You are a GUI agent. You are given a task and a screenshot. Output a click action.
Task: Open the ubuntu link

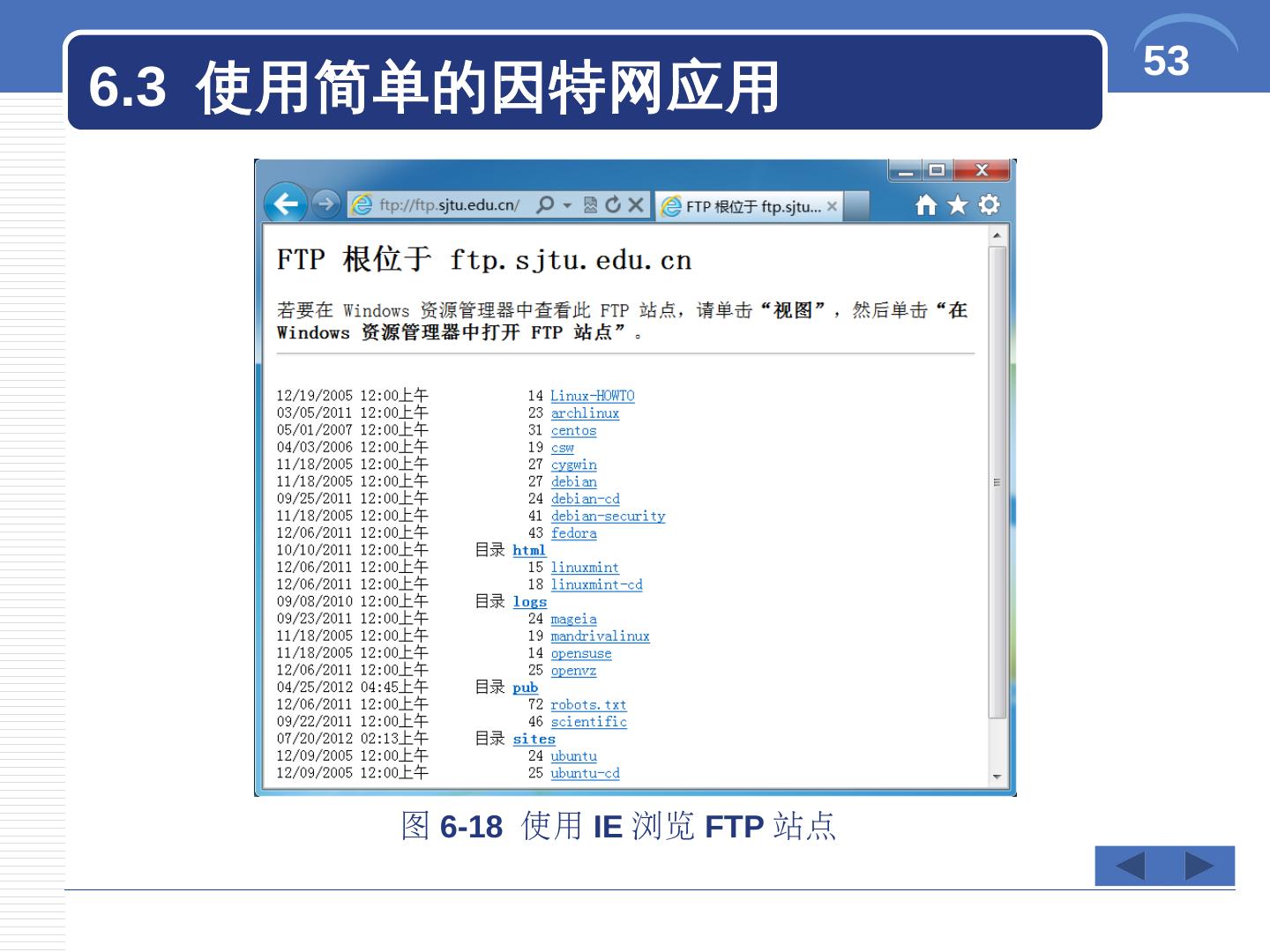tap(573, 756)
